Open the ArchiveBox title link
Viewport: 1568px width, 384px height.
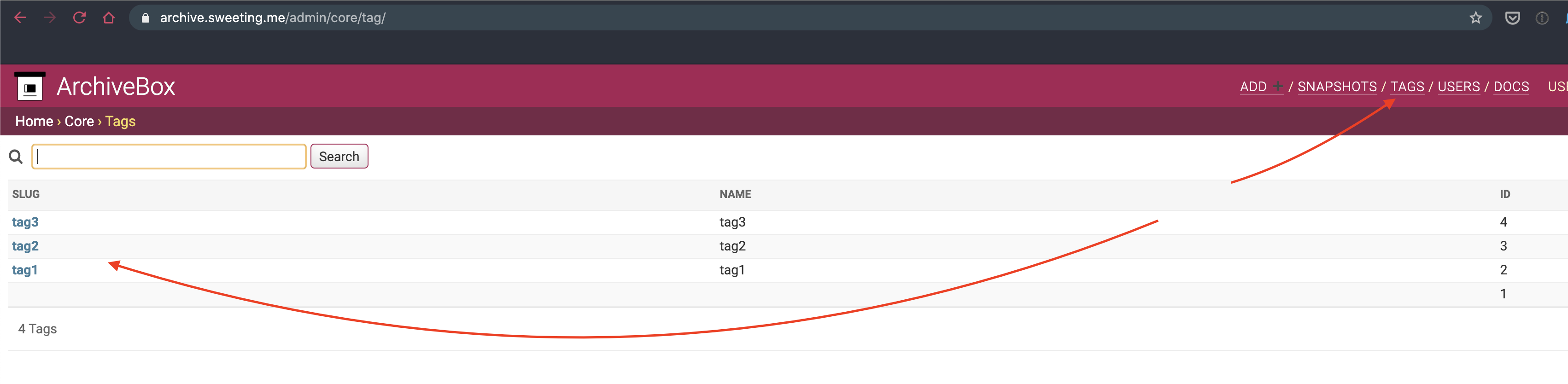click(x=116, y=87)
